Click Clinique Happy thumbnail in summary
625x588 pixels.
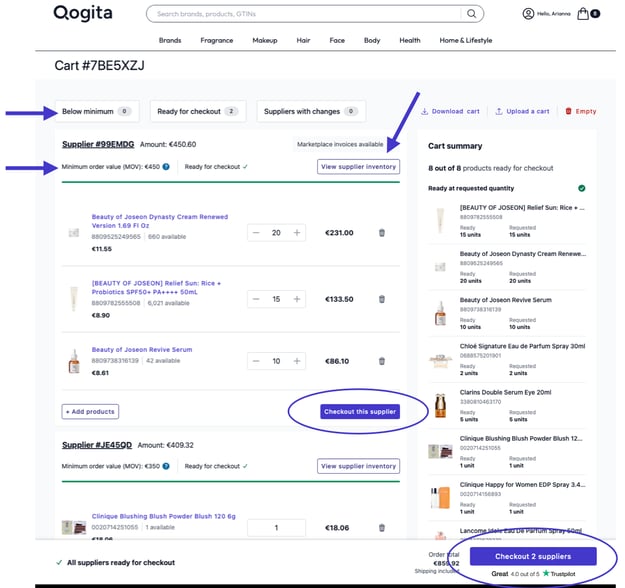[440, 498]
